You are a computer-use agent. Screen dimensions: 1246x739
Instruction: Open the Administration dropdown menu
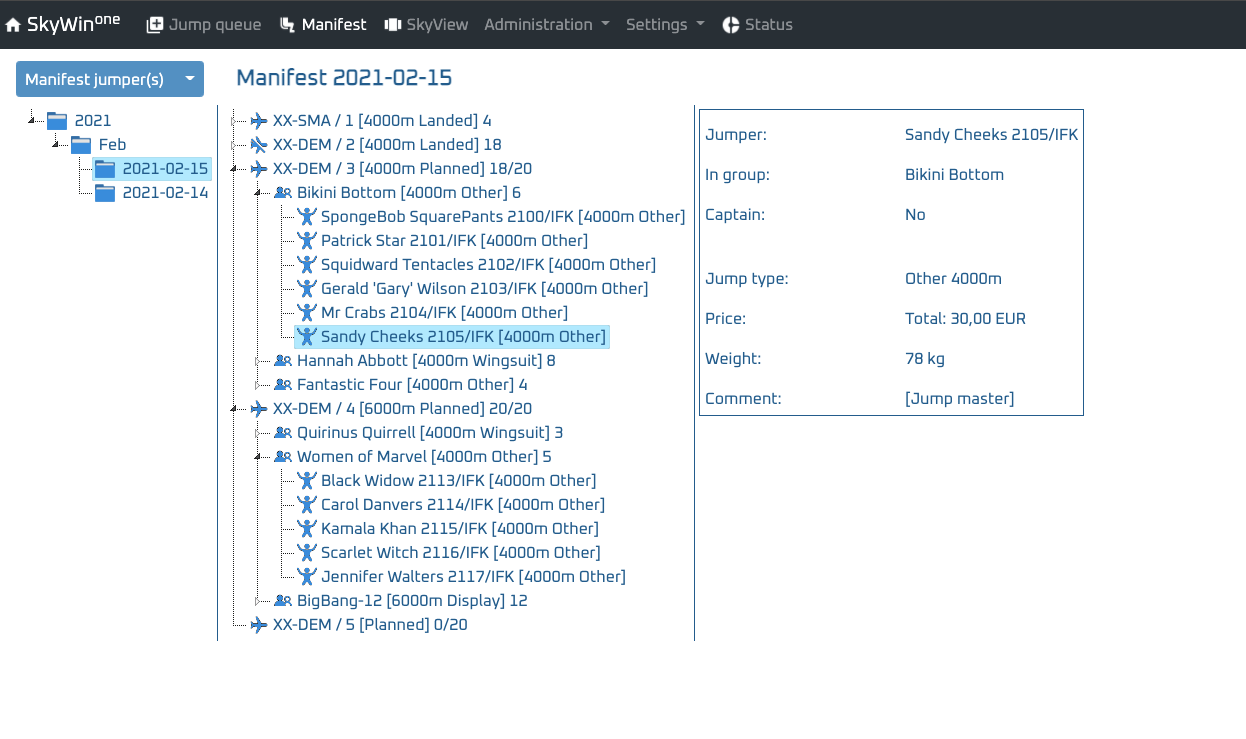coord(546,25)
